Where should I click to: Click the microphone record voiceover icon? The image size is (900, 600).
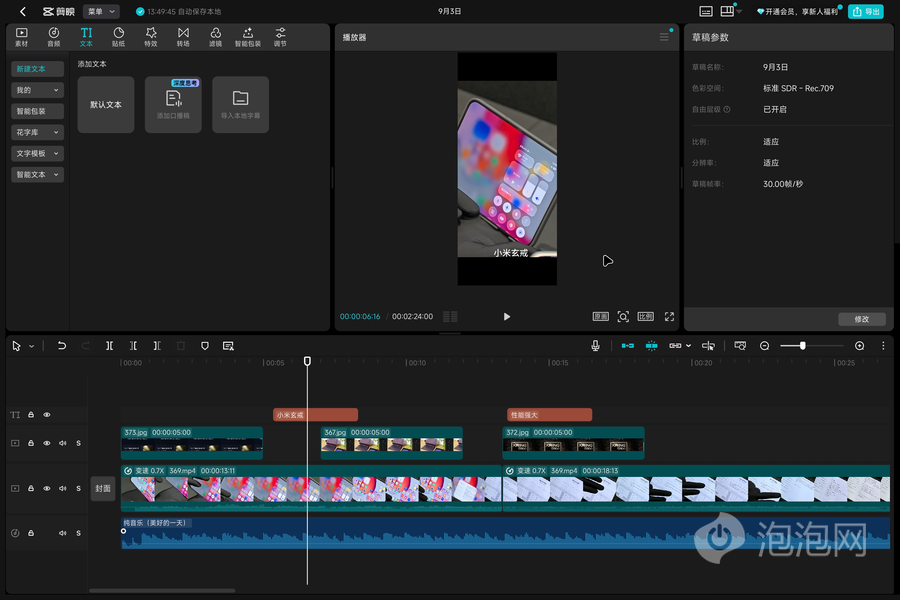coord(595,346)
